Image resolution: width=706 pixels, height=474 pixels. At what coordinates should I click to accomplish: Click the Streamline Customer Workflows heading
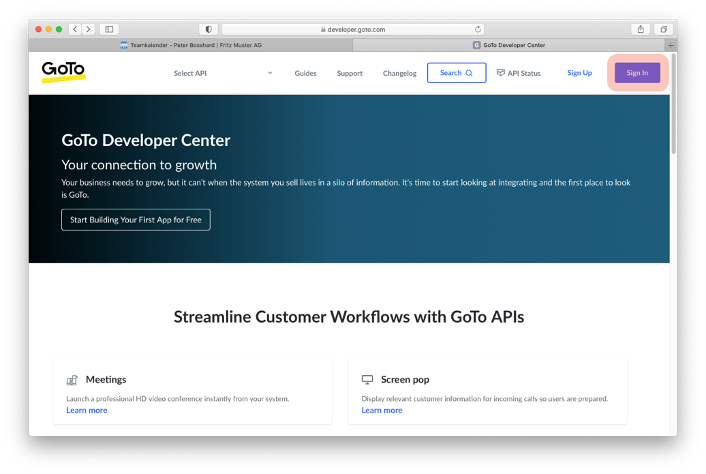[349, 317]
